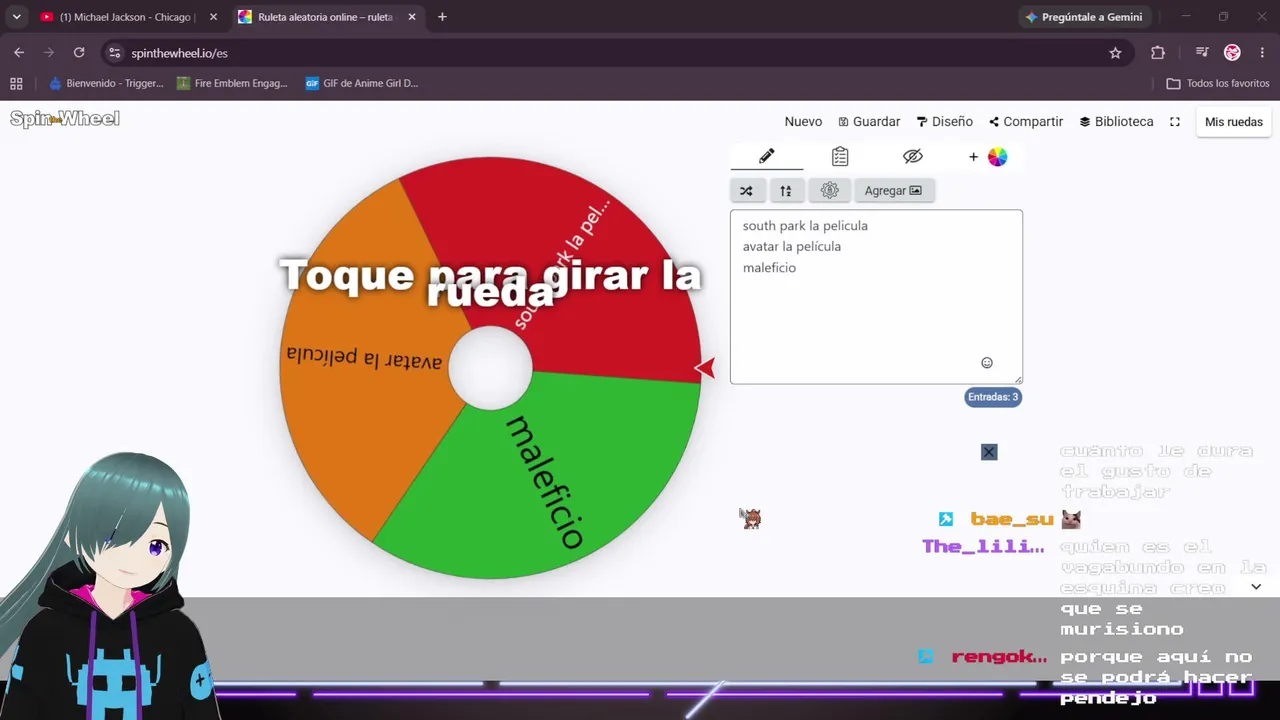Image resolution: width=1280 pixels, height=720 pixels.
Task: Open the Bienvenido - Trigger bookmark
Action: pyautogui.click(x=106, y=84)
